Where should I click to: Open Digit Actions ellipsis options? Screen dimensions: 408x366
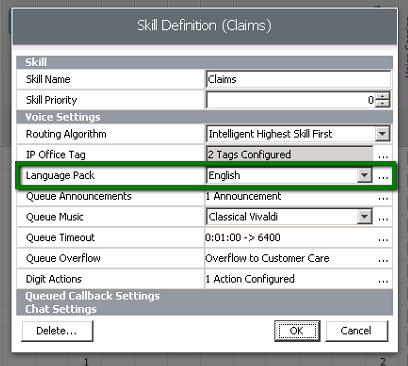383,280
